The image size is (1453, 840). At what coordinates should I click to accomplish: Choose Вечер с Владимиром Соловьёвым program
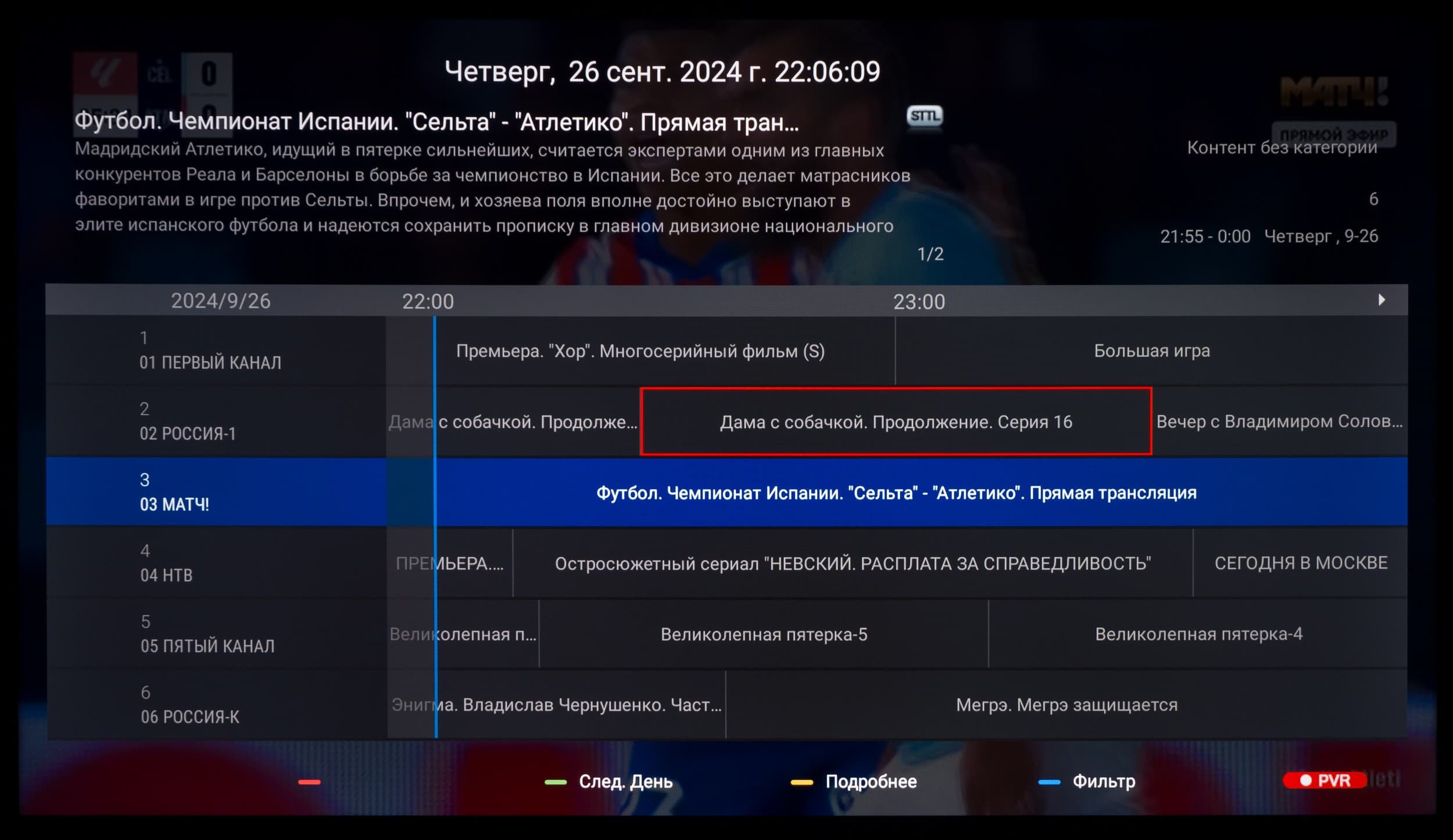point(1279,422)
